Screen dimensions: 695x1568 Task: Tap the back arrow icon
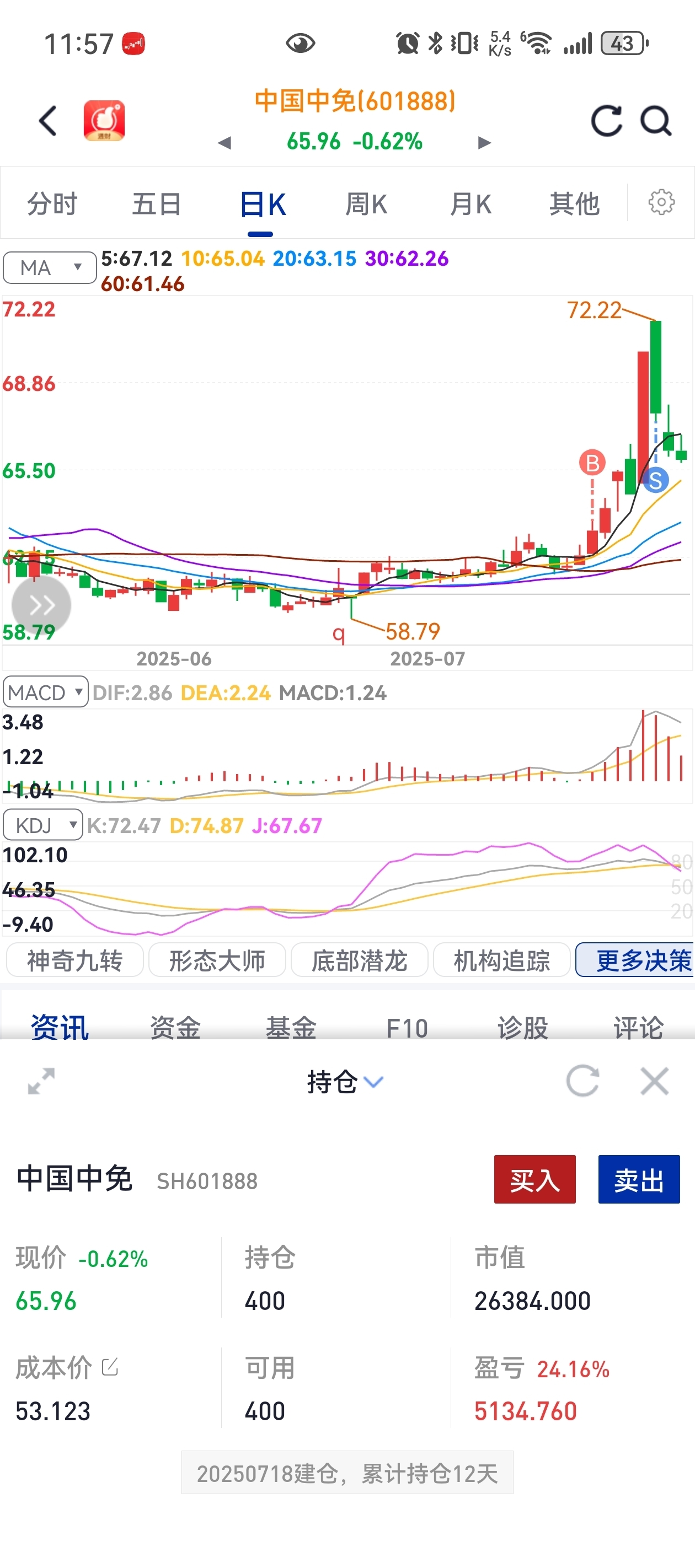pyautogui.click(x=48, y=121)
